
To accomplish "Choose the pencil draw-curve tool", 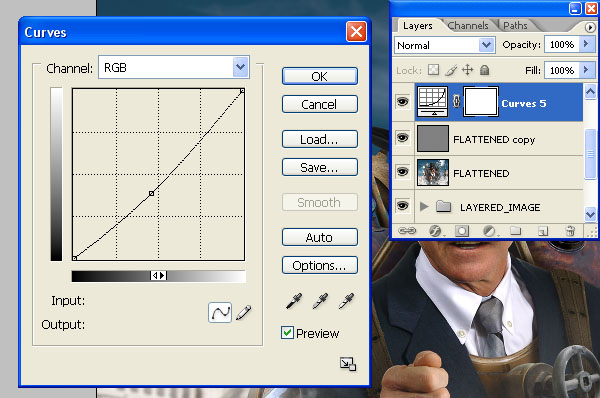I will (244, 312).
